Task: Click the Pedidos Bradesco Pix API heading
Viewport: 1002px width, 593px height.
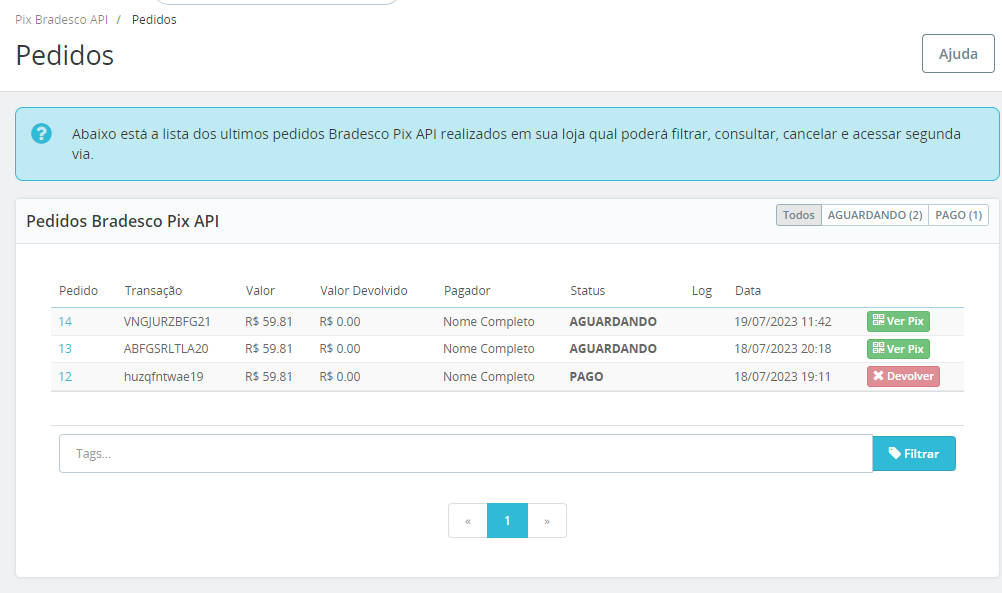Action: [123, 221]
